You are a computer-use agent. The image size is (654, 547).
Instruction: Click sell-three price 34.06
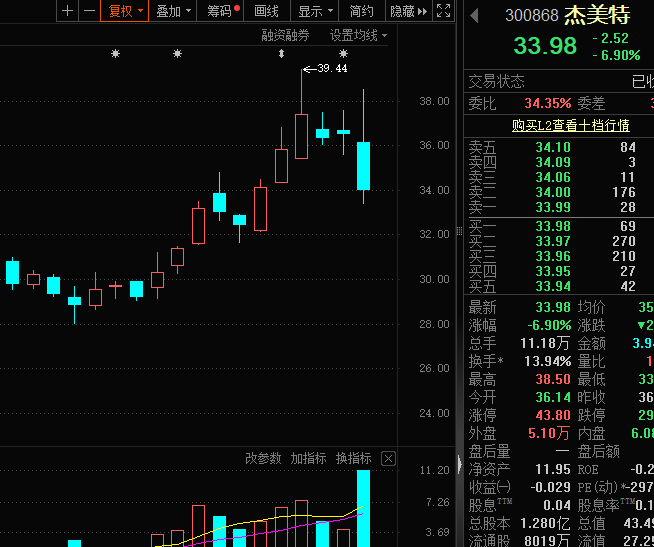553,177
